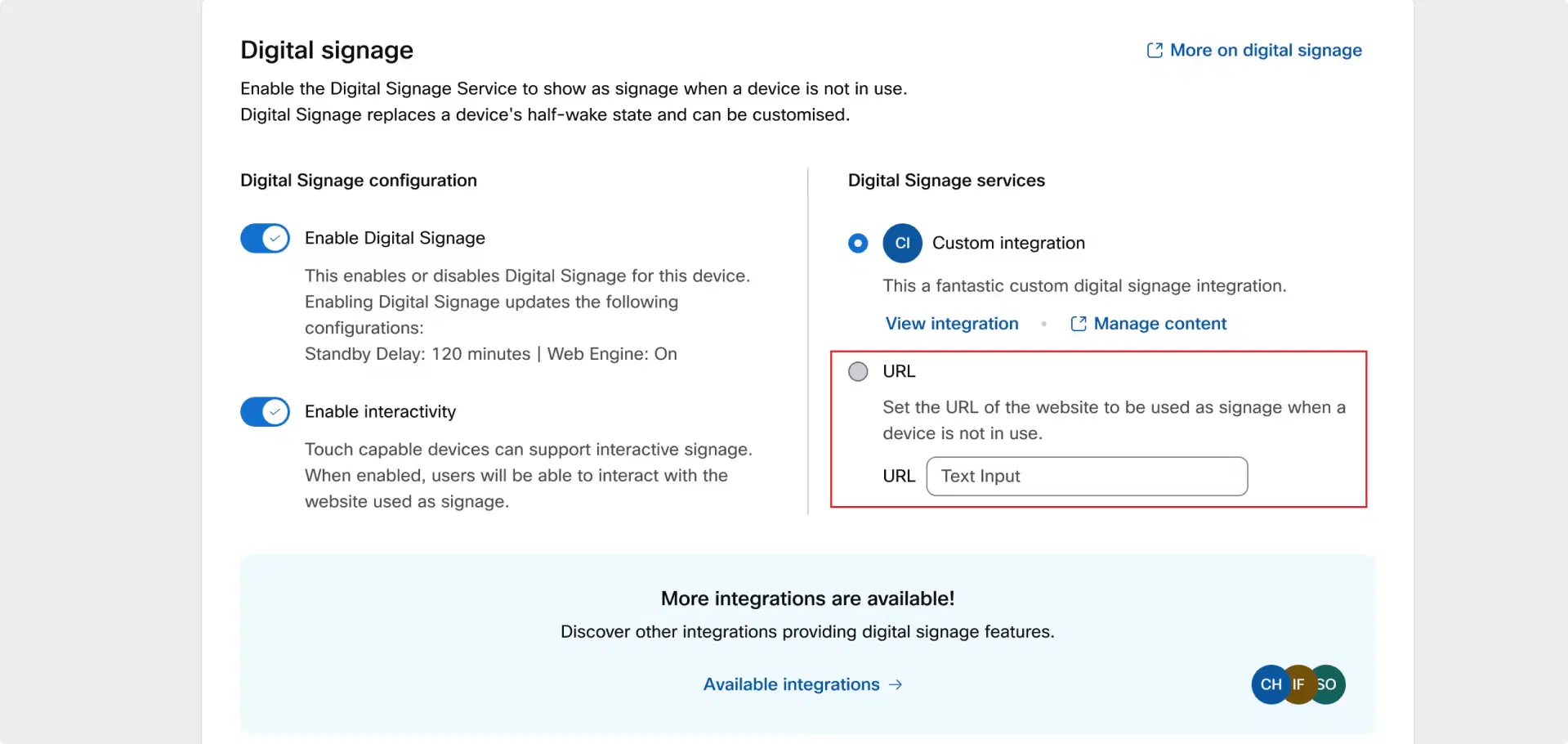Click the external-link icon beside Manage content
The image size is (1568, 744).
1077,324
